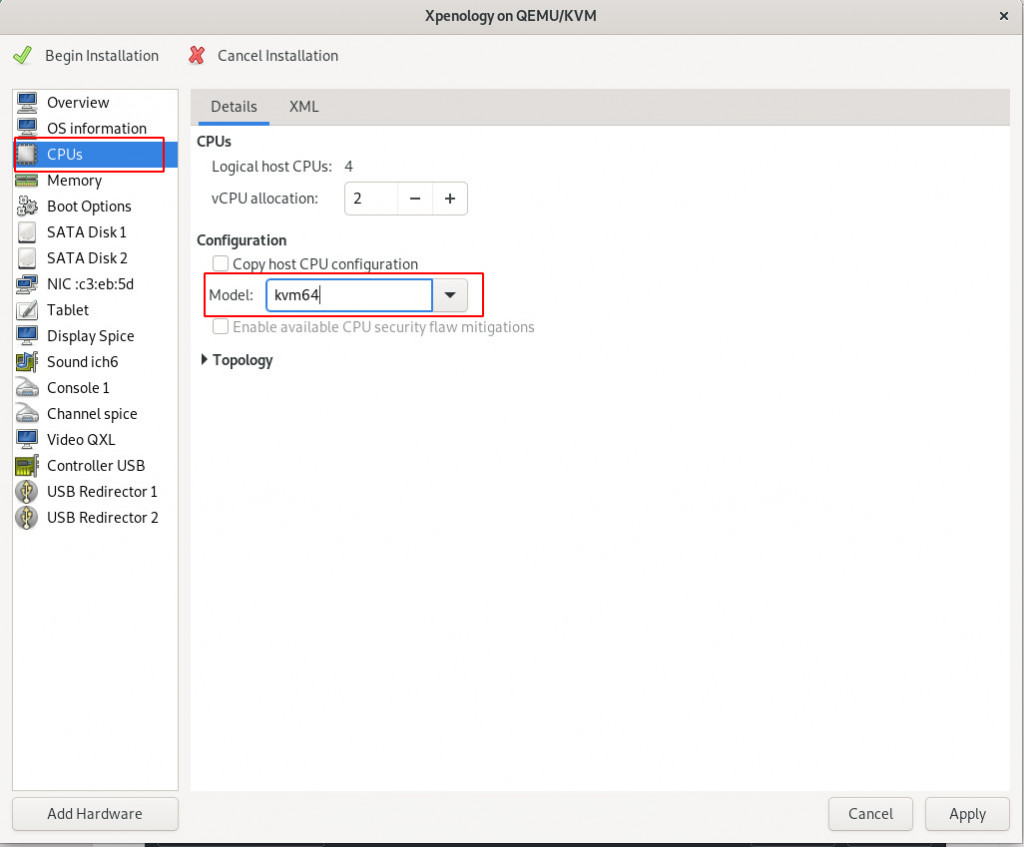Select SATA Disk 1 in hardware list
This screenshot has width=1024, height=847.
(95, 232)
